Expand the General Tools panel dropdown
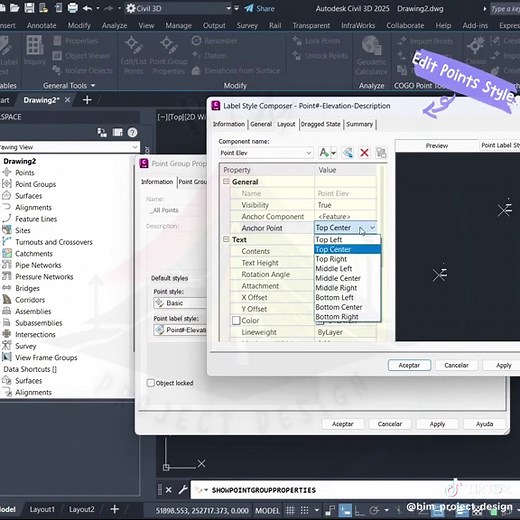The height and width of the screenshot is (520, 520). coord(93,86)
